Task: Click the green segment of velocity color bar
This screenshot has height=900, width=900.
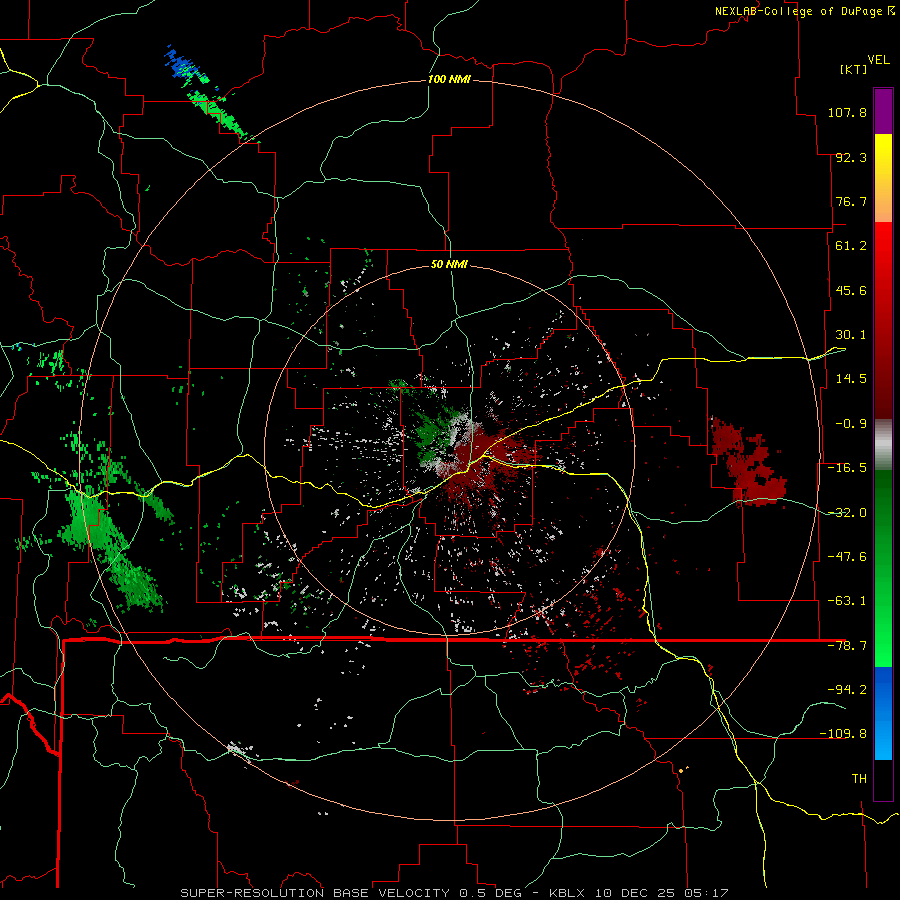Action: click(883, 568)
